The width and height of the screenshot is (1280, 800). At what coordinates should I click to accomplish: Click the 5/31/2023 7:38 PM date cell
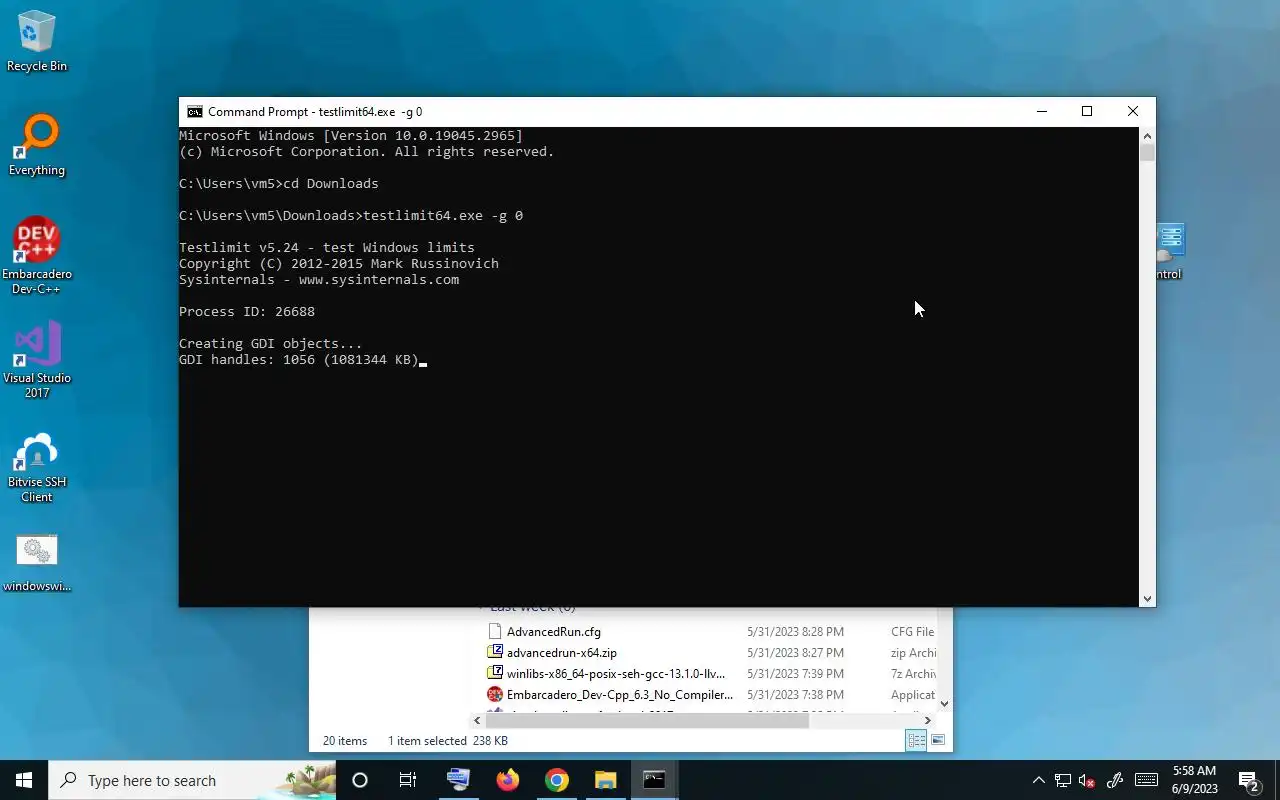tap(795, 695)
